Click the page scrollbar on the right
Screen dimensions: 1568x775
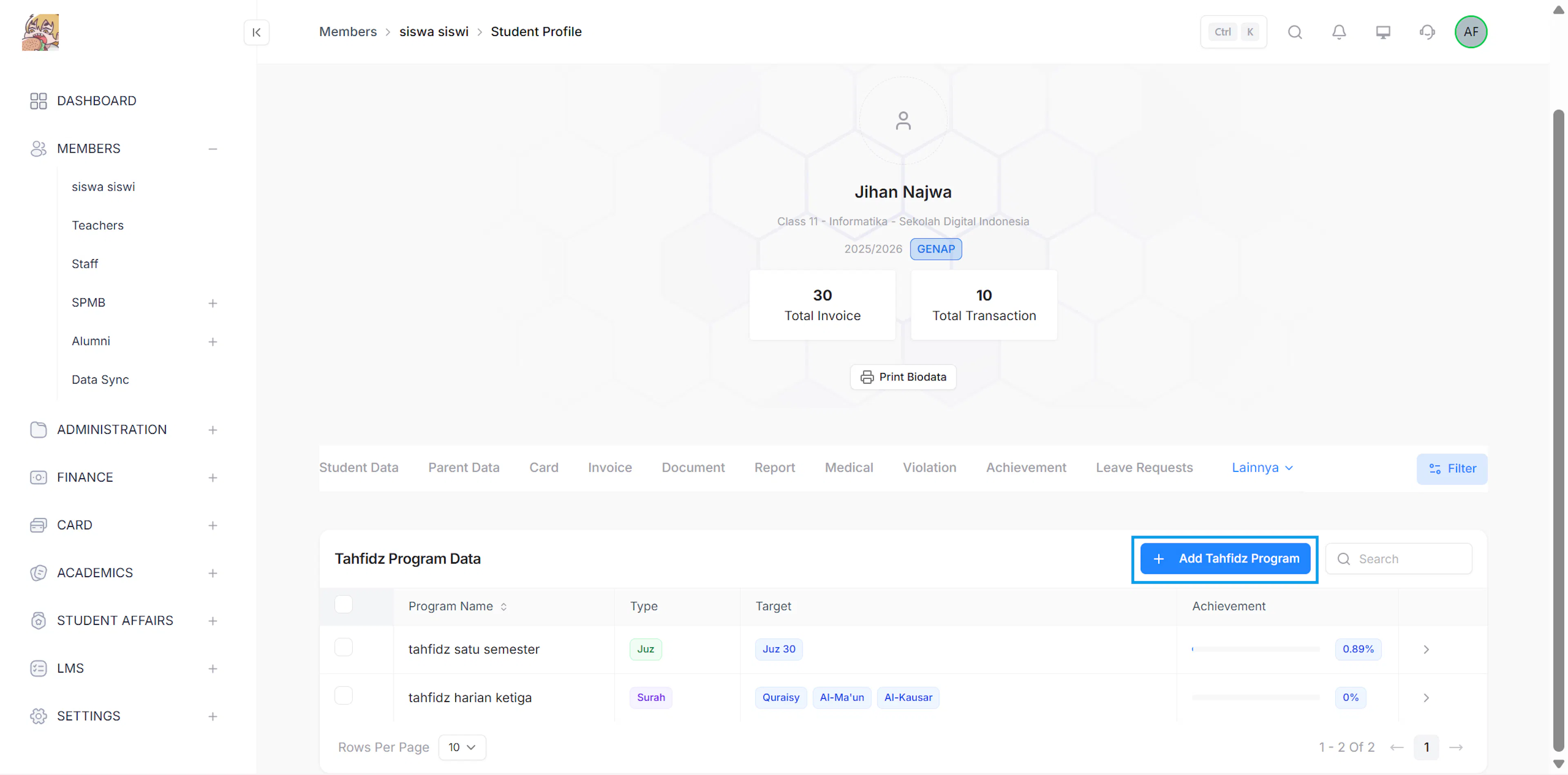coord(1558,431)
